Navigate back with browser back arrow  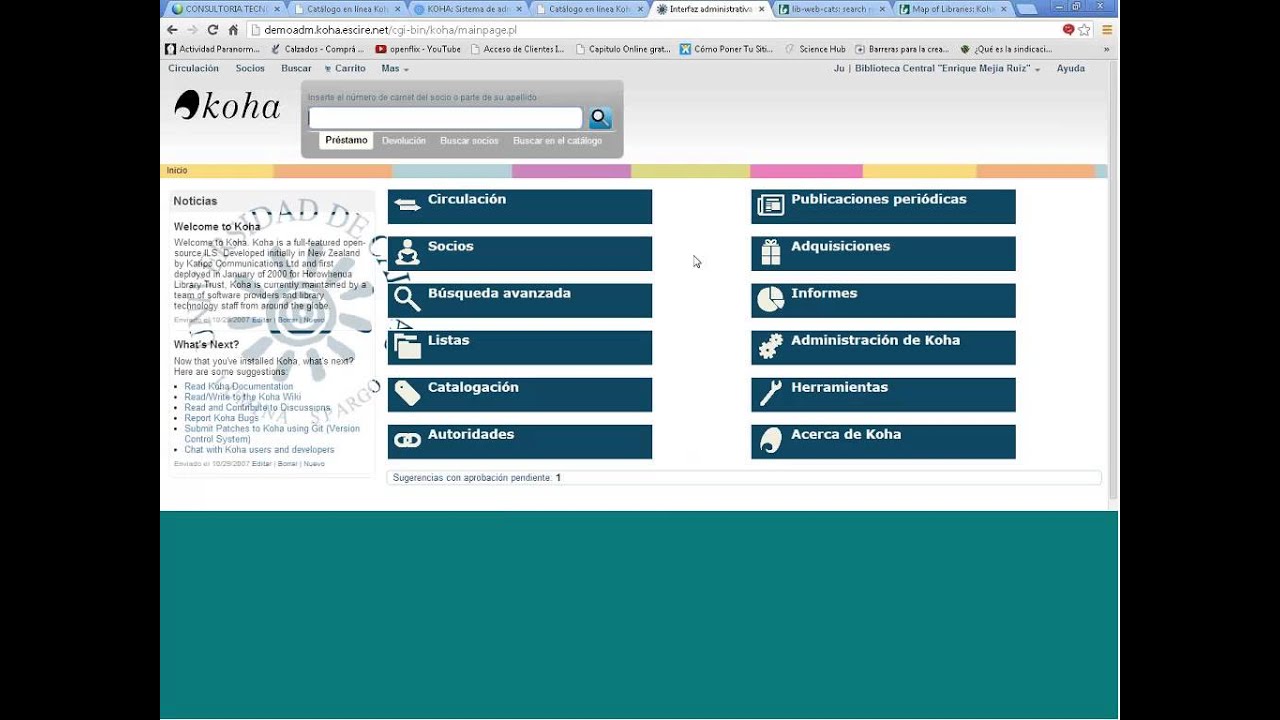(172, 30)
